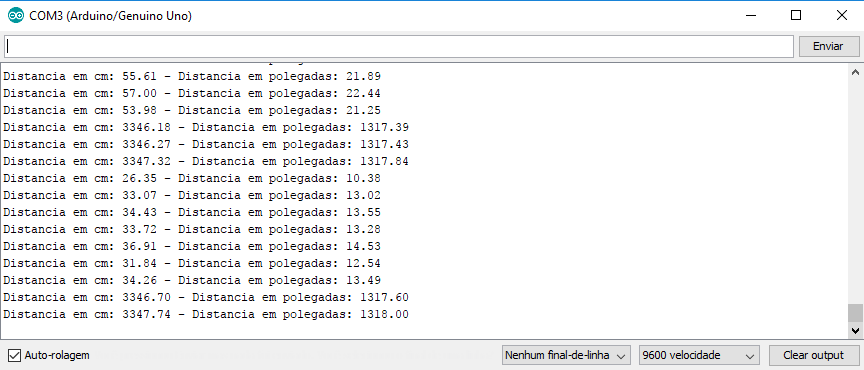864x370 pixels.
Task: Select the line with 33.07 cm reading
Action: pyautogui.click(x=192, y=195)
